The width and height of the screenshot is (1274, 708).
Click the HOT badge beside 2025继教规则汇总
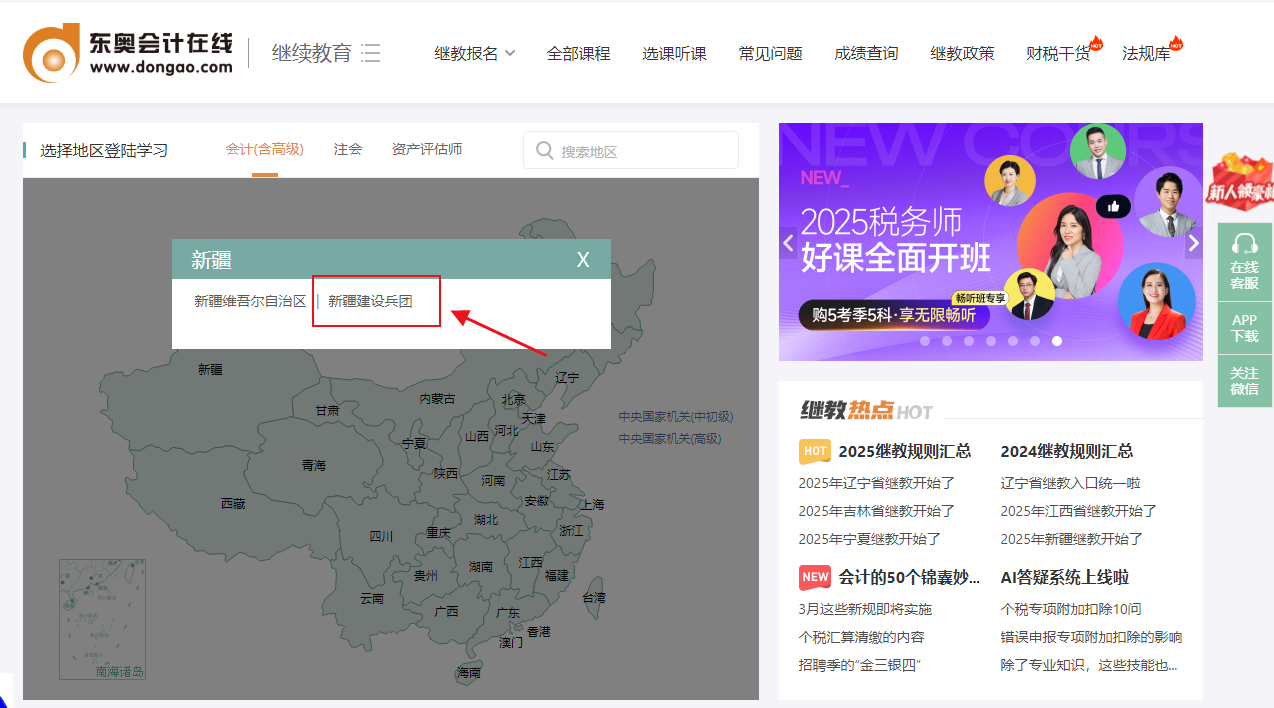(814, 451)
